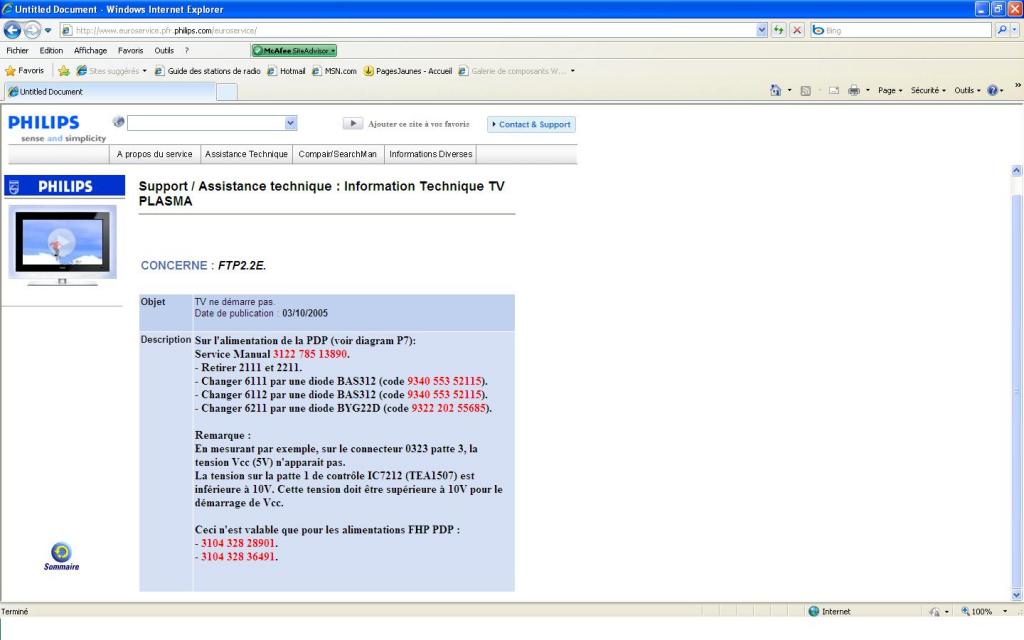Image resolution: width=1024 pixels, height=640 pixels.
Task: Refresh the page with green arrows
Action: [778, 30]
